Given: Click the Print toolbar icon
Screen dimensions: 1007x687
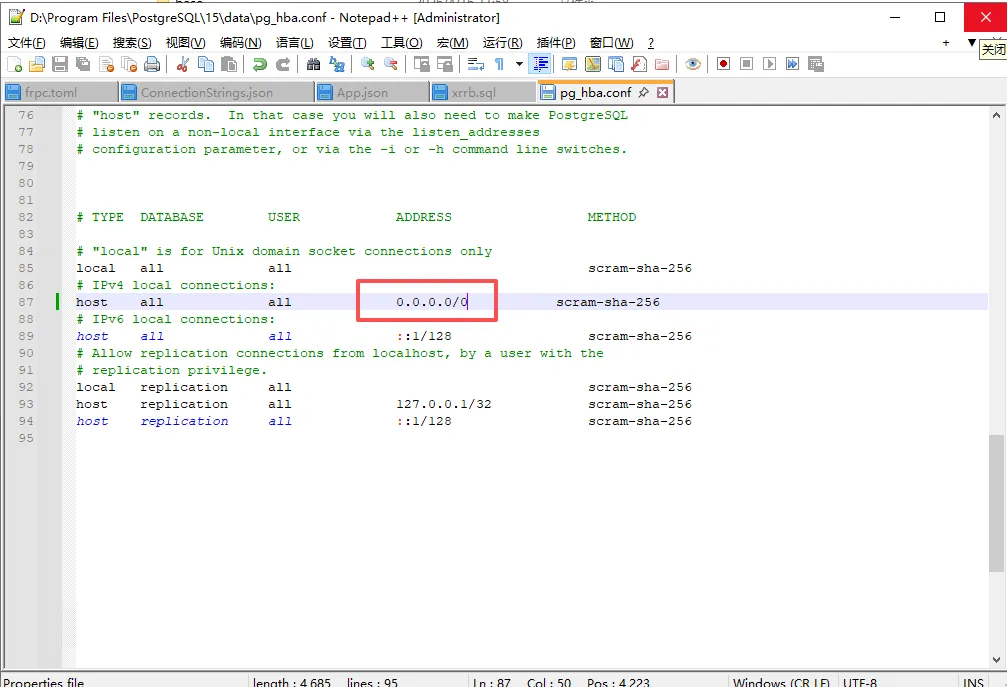Looking at the screenshot, I should pos(152,64).
